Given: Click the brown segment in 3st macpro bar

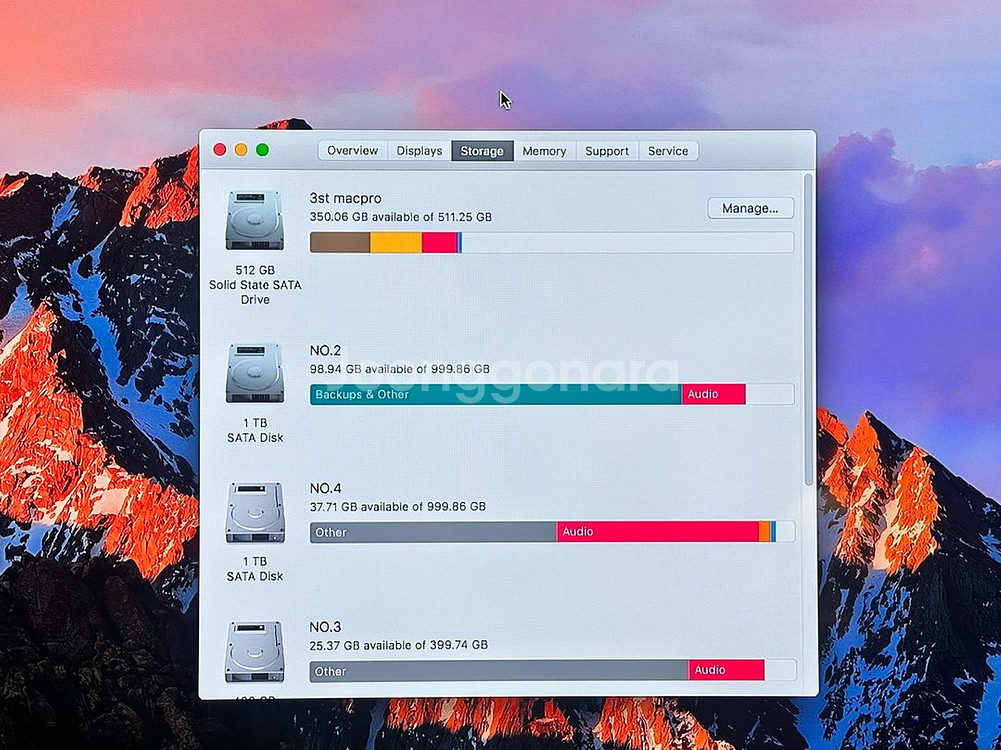Looking at the screenshot, I should [340, 242].
